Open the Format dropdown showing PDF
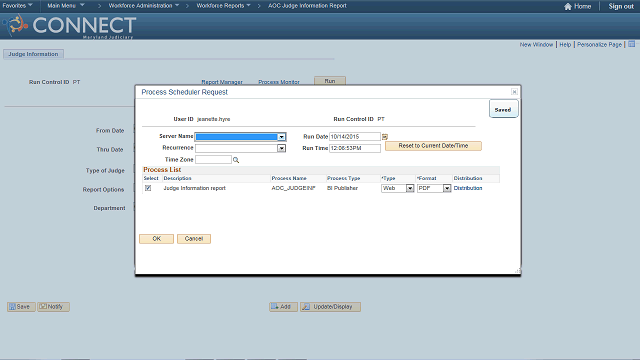This screenshot has height=360, width=640. pyautogui.click(x=447, y=188)
